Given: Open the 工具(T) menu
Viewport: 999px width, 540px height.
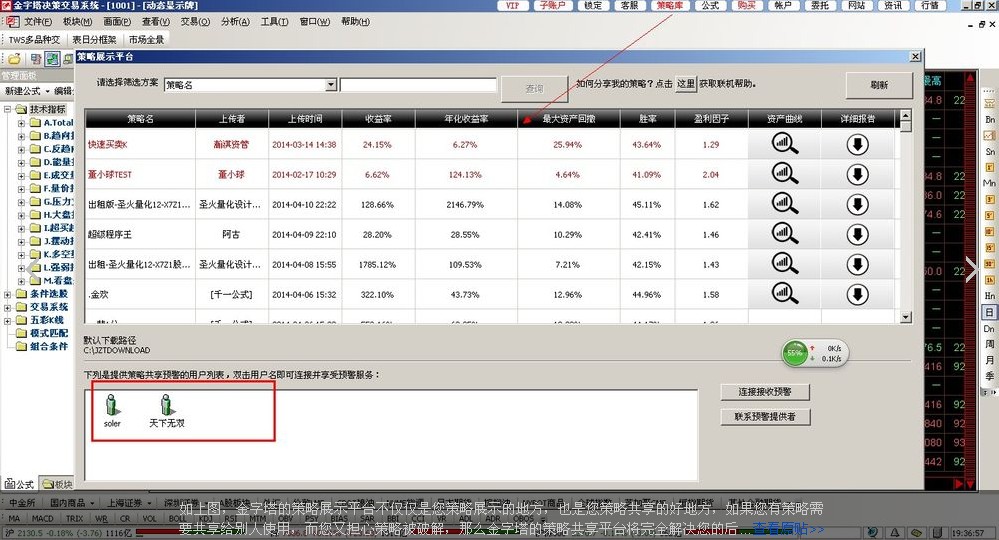Looking at the screenshot, I should point(275,22).
